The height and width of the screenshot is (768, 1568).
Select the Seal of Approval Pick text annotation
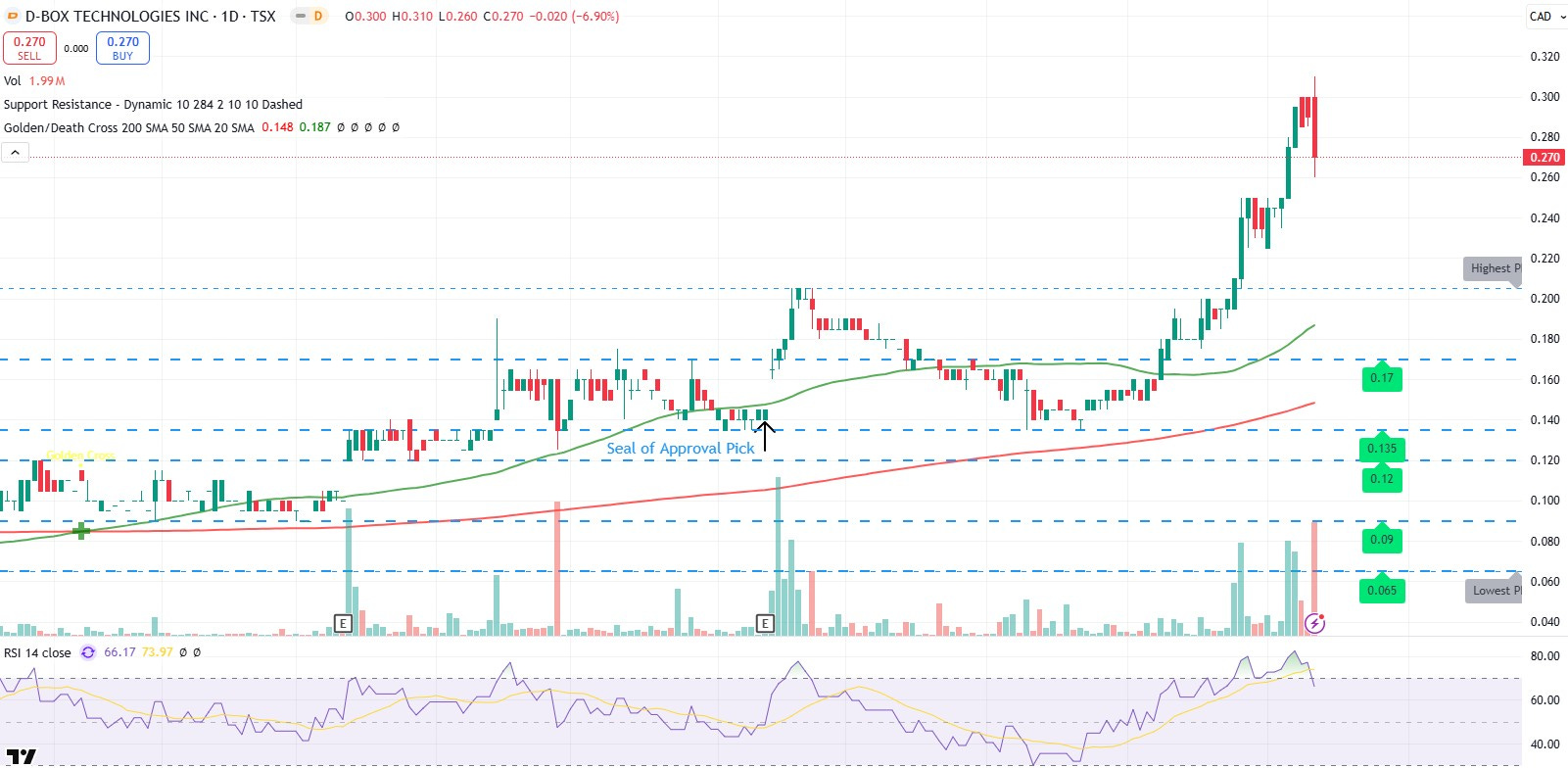(681, 448)
